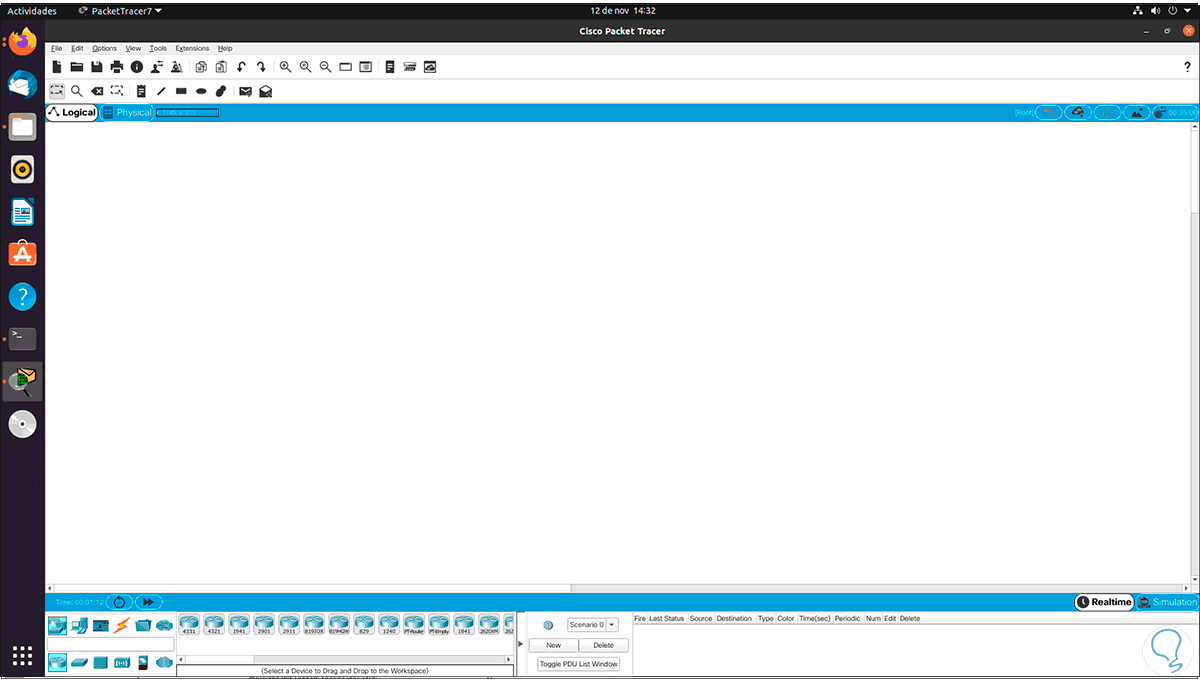The height and width of the screenshot is (682, 1200).
Task: Select End Devices category
Action: (x=79, y=626)
